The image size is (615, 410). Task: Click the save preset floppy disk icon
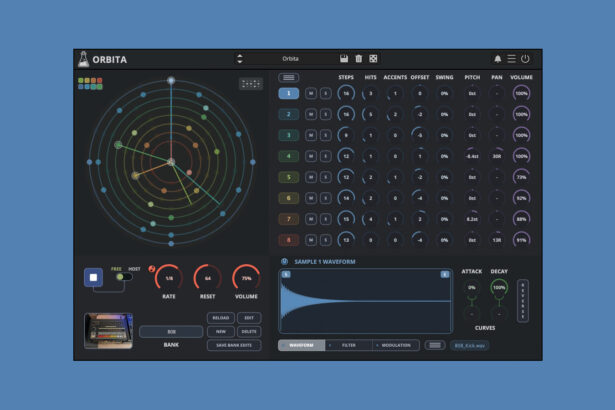point(344,58)
